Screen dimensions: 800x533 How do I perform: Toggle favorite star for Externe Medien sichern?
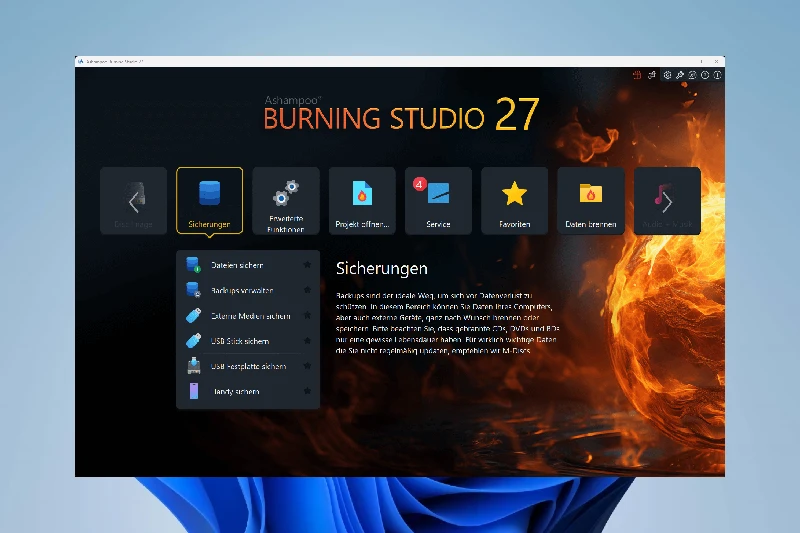pyautogui.click(x=307, y=315)
